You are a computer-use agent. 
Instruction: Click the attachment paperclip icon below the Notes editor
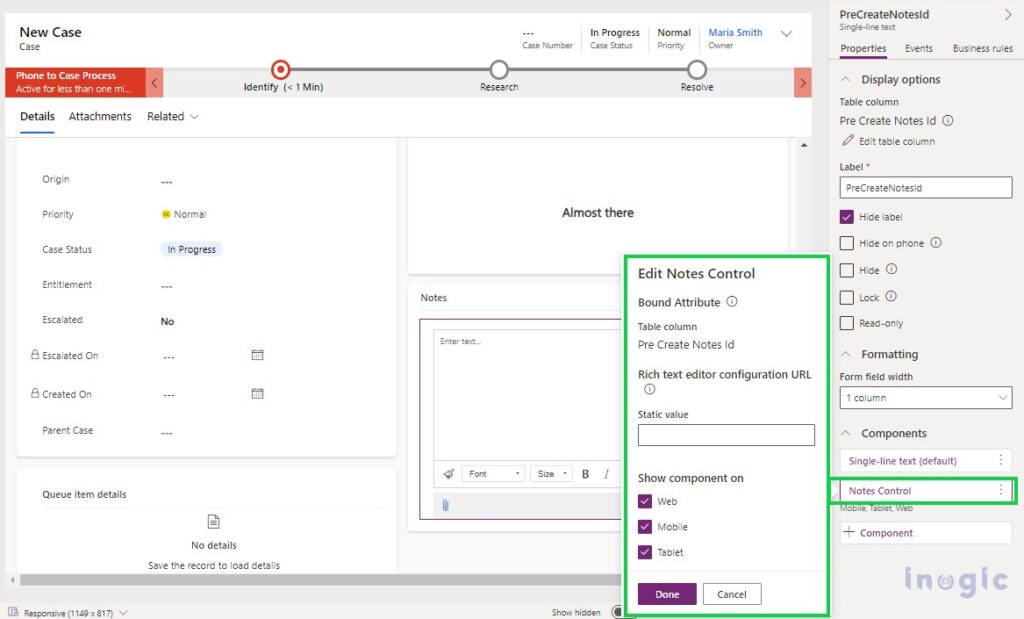445,504
